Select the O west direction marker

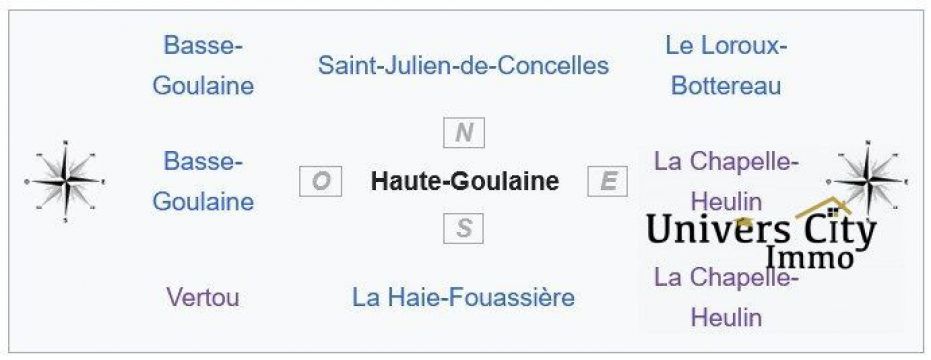point(321,181)
